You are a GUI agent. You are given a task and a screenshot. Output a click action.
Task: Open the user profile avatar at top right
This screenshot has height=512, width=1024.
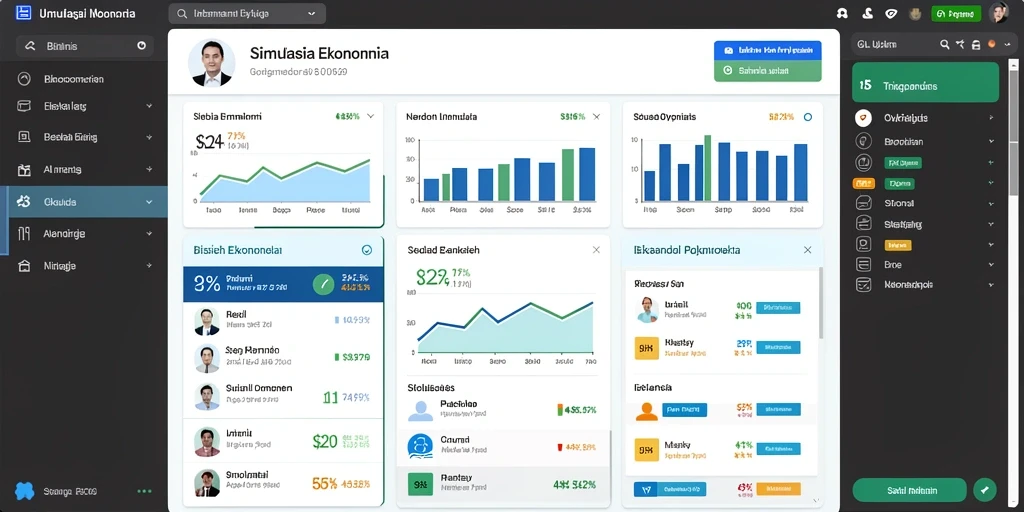coord(999,13)
